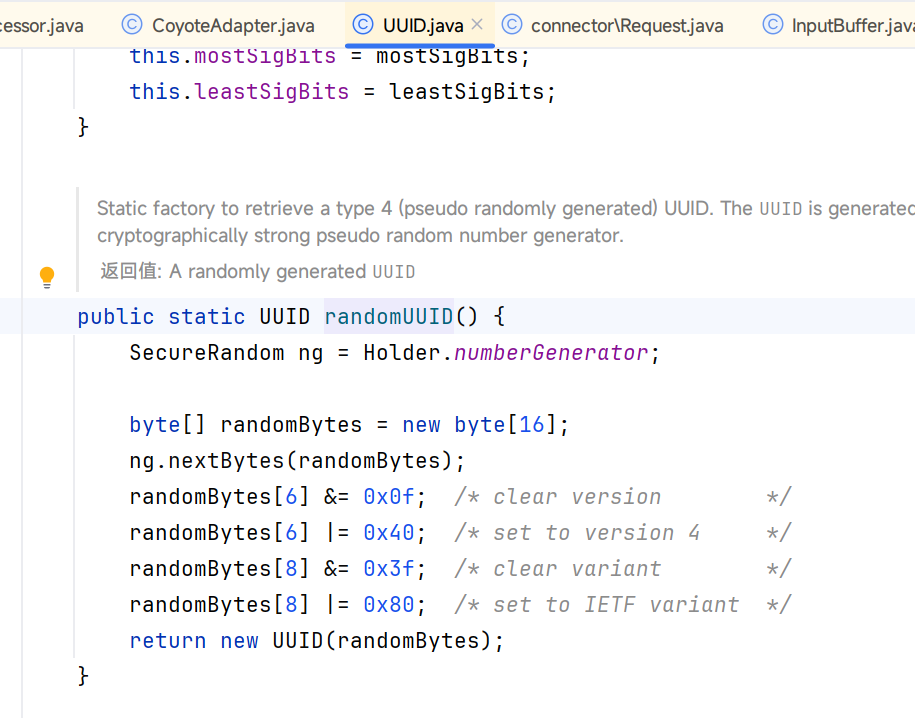Click the numberGenerator field reference
This screenshot has width=915, height=718.
tap(551, 353)
